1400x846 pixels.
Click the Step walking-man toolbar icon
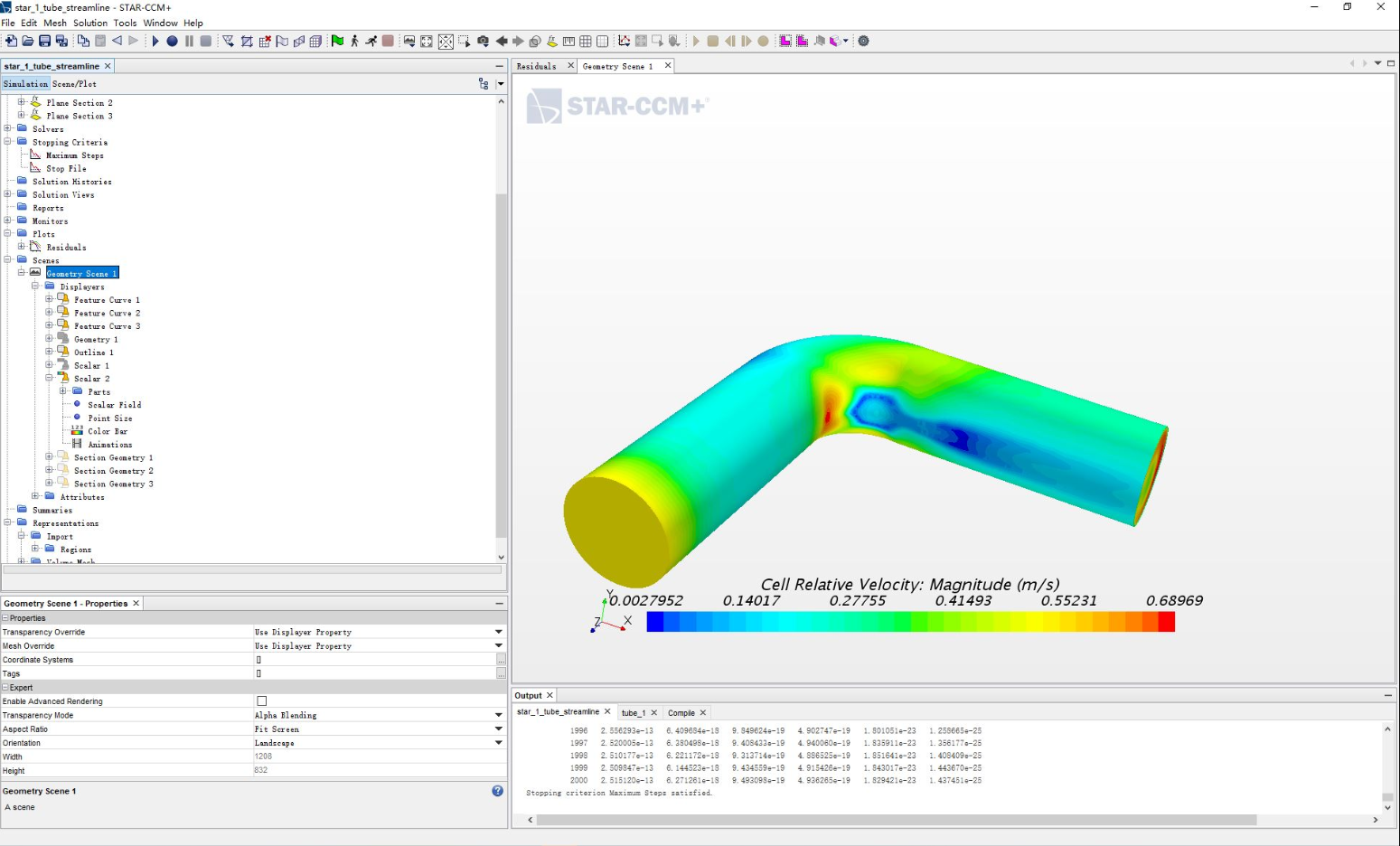pyautogui.click(x=354, y=41)
